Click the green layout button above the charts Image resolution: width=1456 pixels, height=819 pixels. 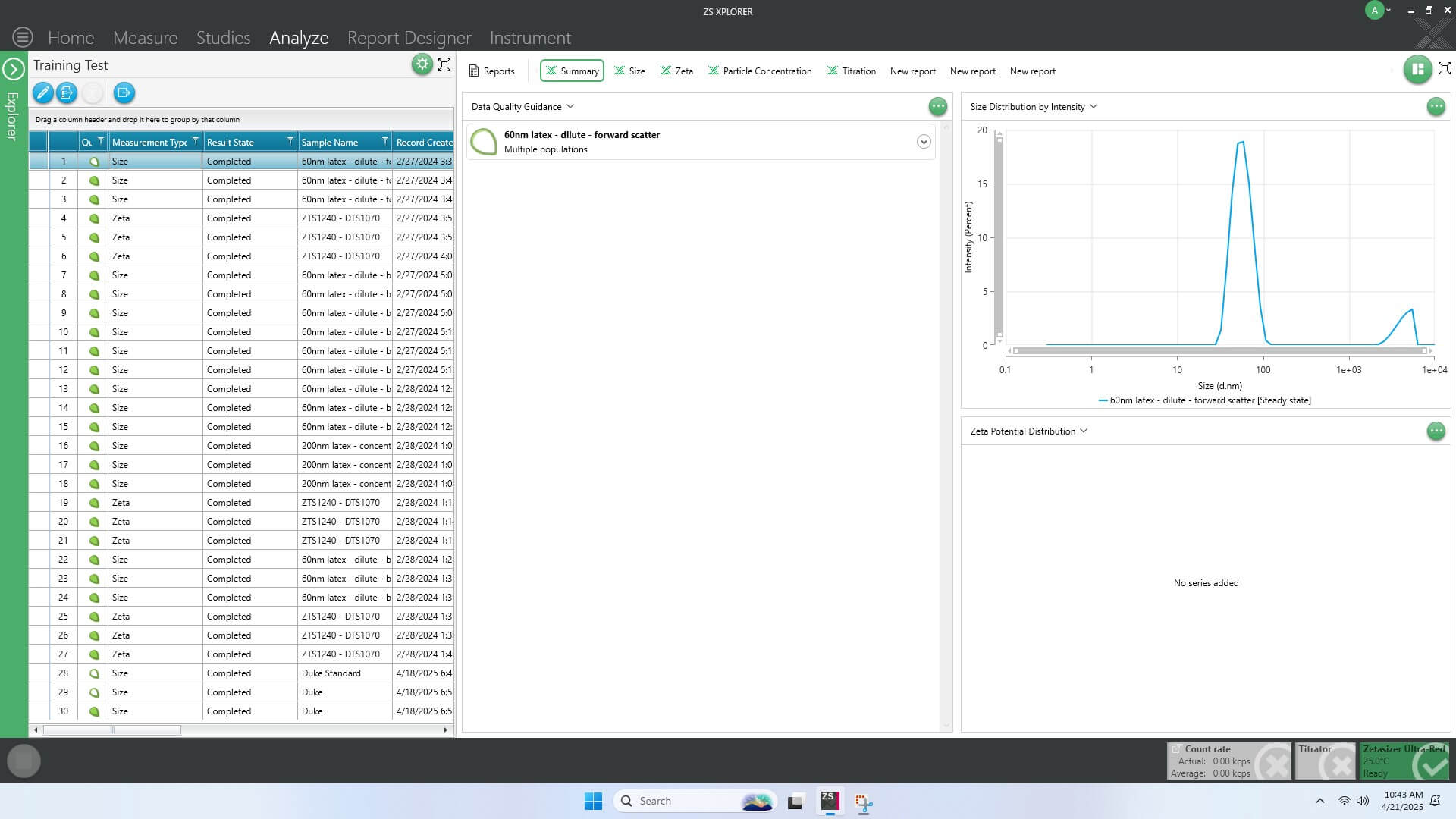1417,69
